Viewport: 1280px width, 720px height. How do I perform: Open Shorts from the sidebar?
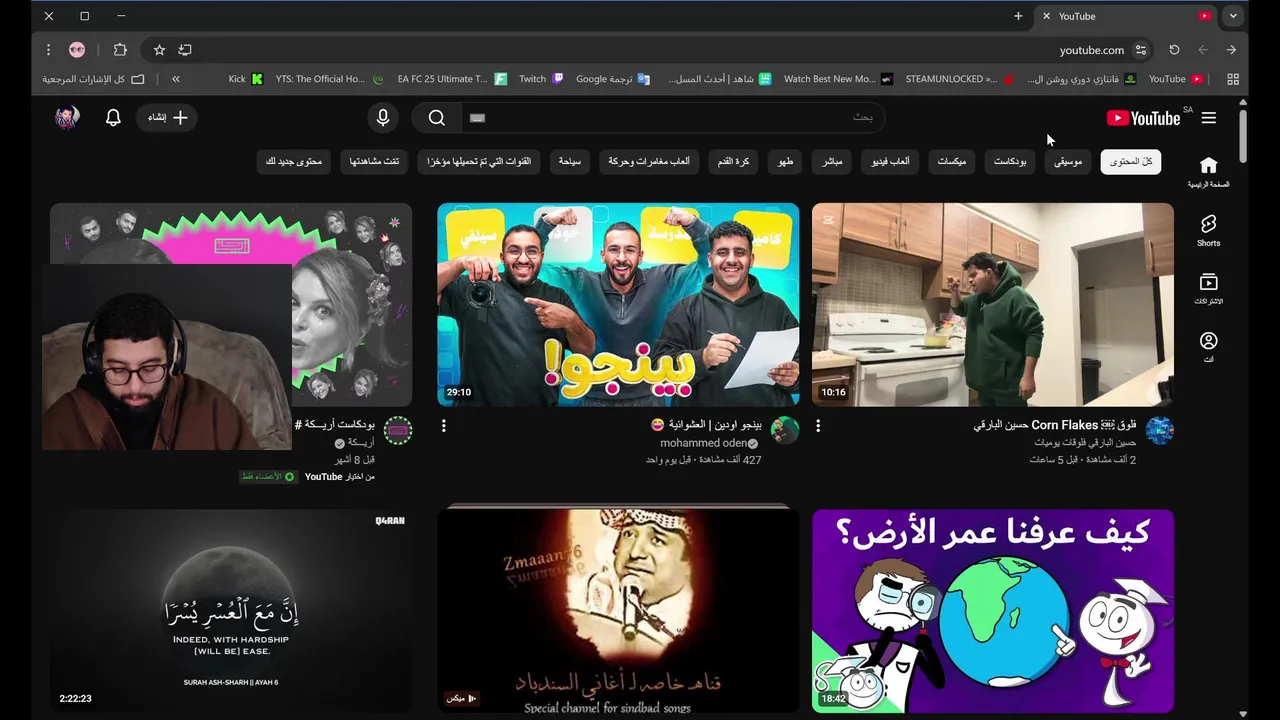(x=1208, y=230)
